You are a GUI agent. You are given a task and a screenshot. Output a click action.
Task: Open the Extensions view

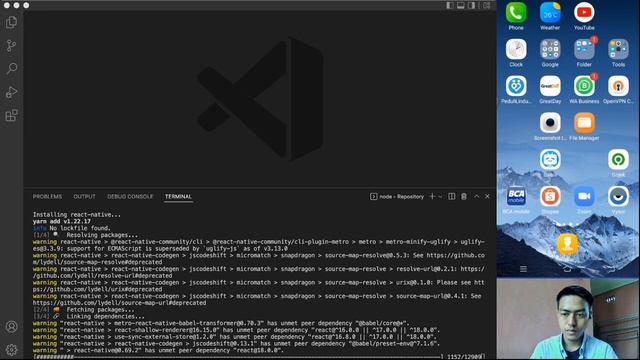[11, 116]
